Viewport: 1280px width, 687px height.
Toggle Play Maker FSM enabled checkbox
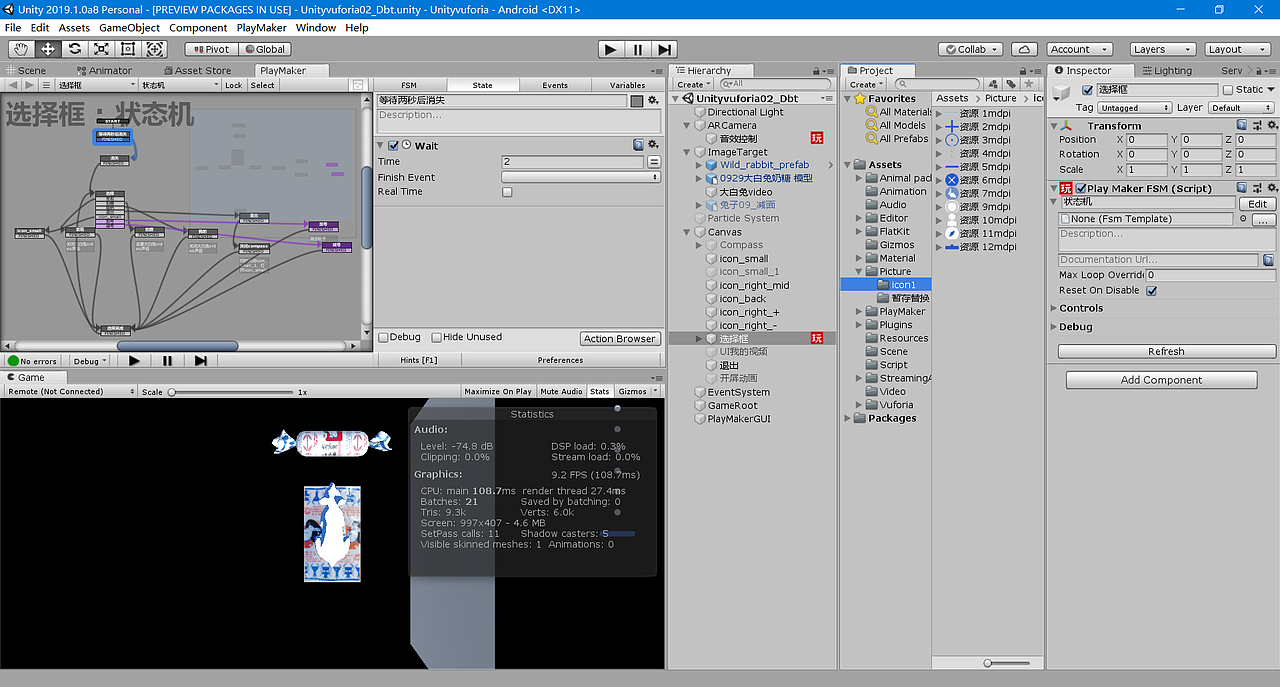point(1081,188)
